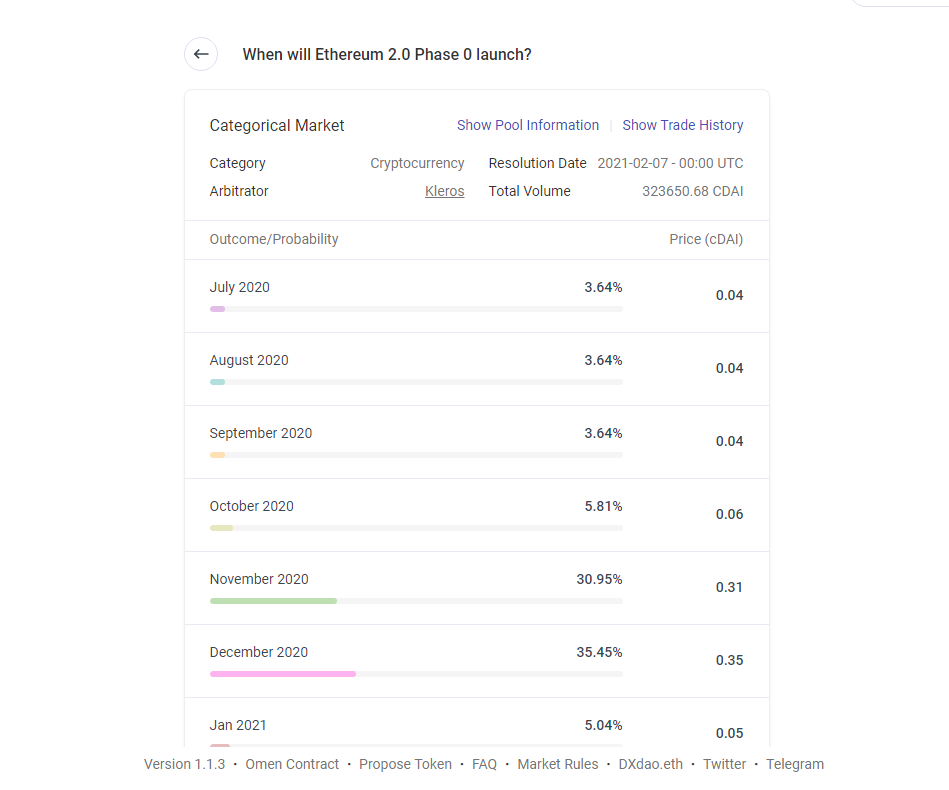The width and height of the screenshot is (949, 790).
Task: Open the Twitter footer link
Action: pyautogui.click(x=724, y=764)
